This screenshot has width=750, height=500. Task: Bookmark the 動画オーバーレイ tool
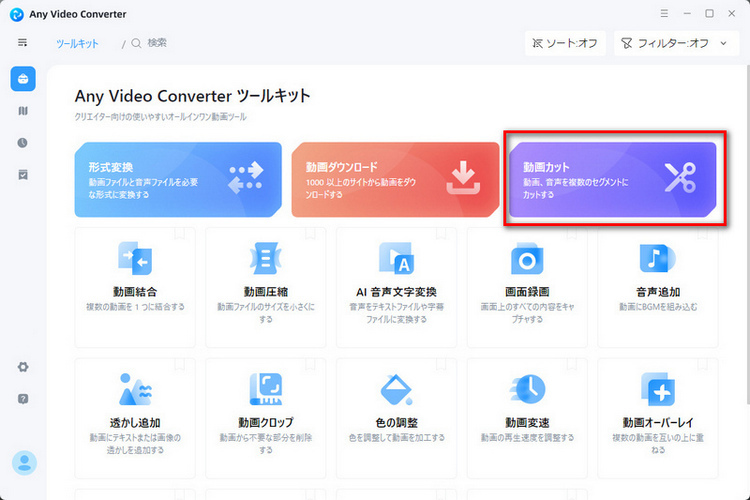[x=702, y=365]
